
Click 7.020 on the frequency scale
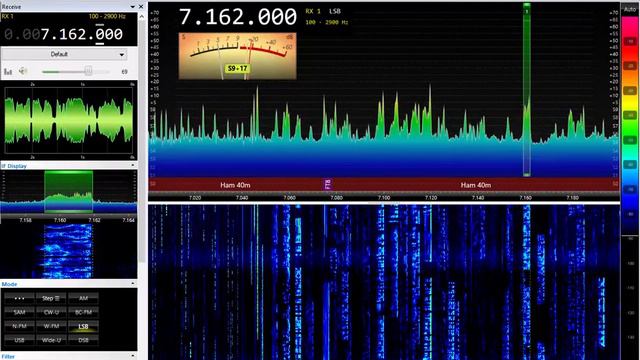[x=195, y=198]
